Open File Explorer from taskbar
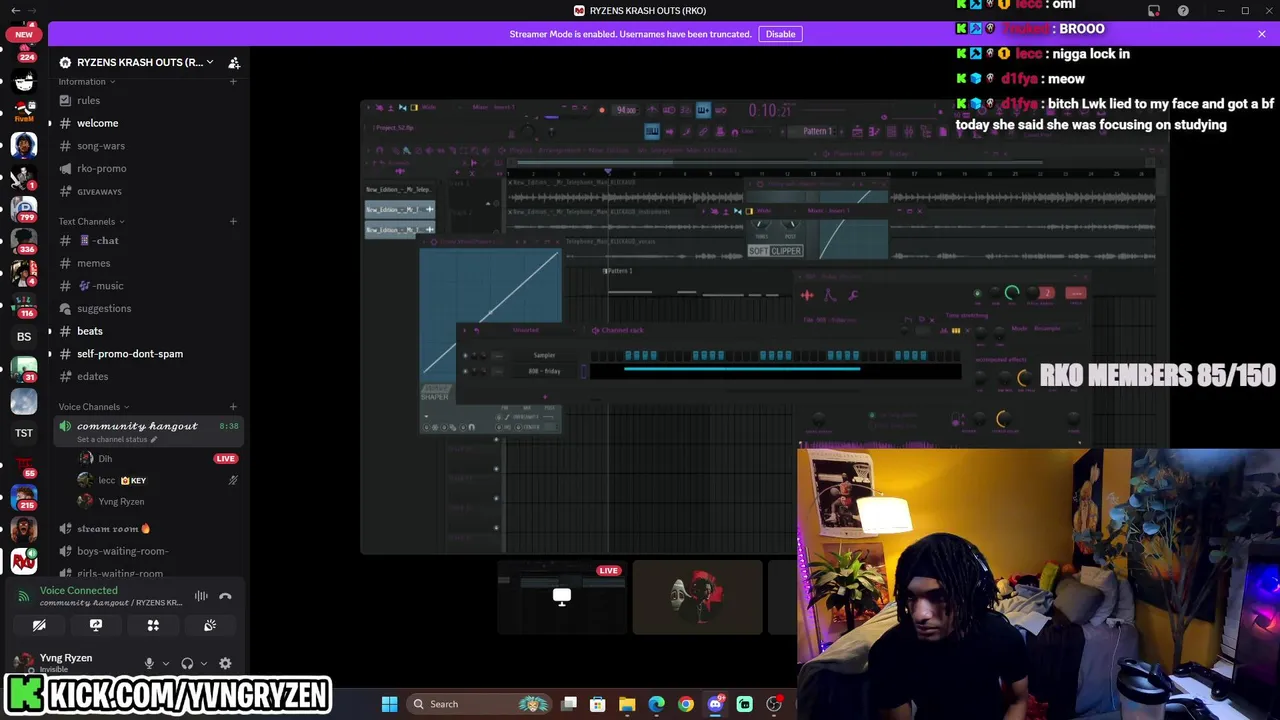 click(x=627, y=704)
